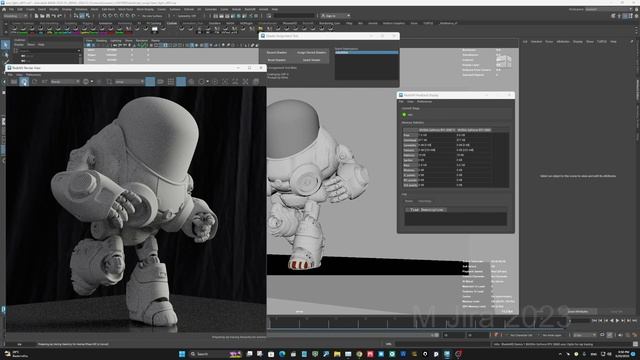Open the Windows menu in Maya menu bar
The image size is (640, 360).
pos(81,9)
